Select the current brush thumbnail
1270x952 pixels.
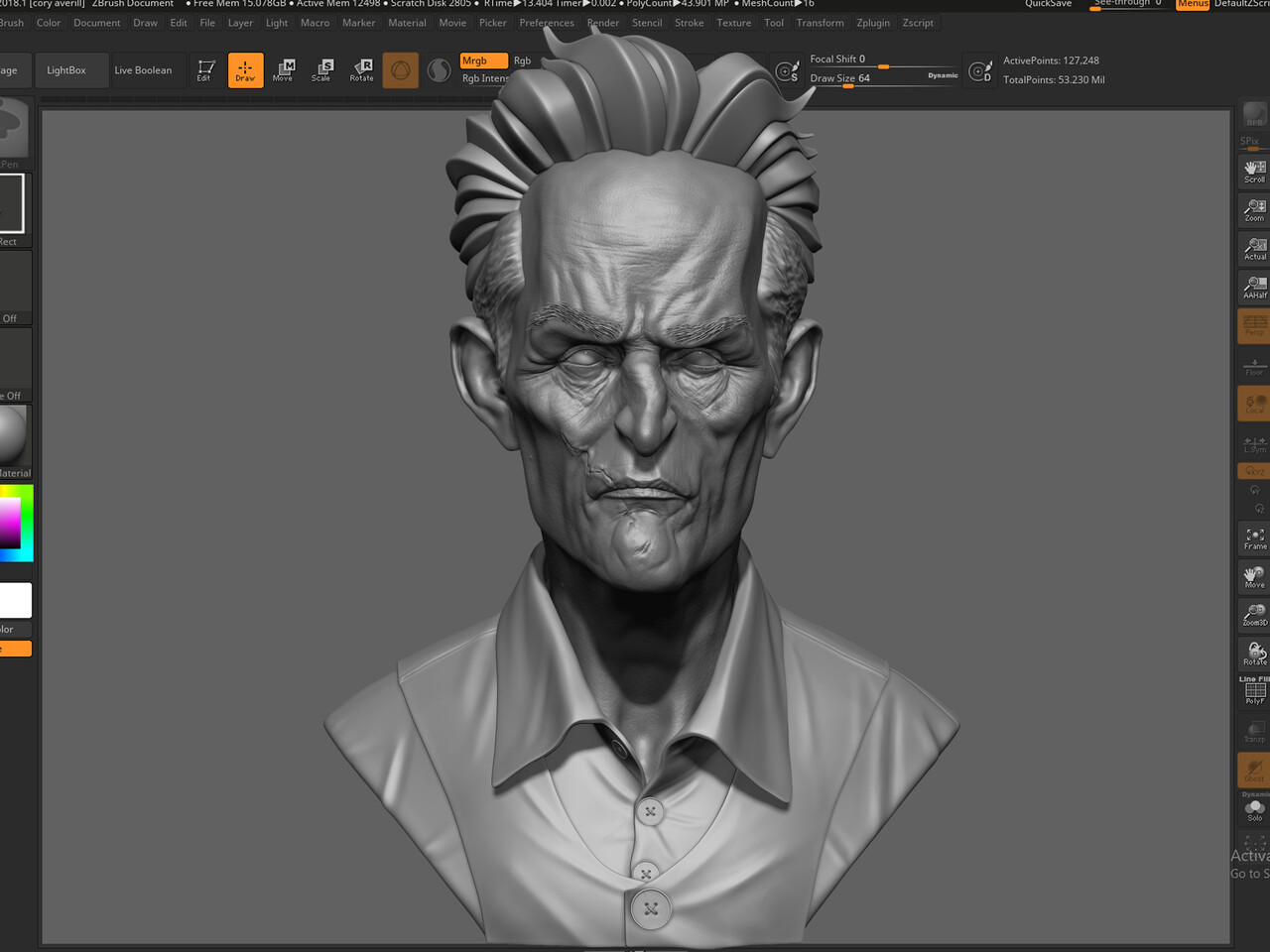point(14,127)
